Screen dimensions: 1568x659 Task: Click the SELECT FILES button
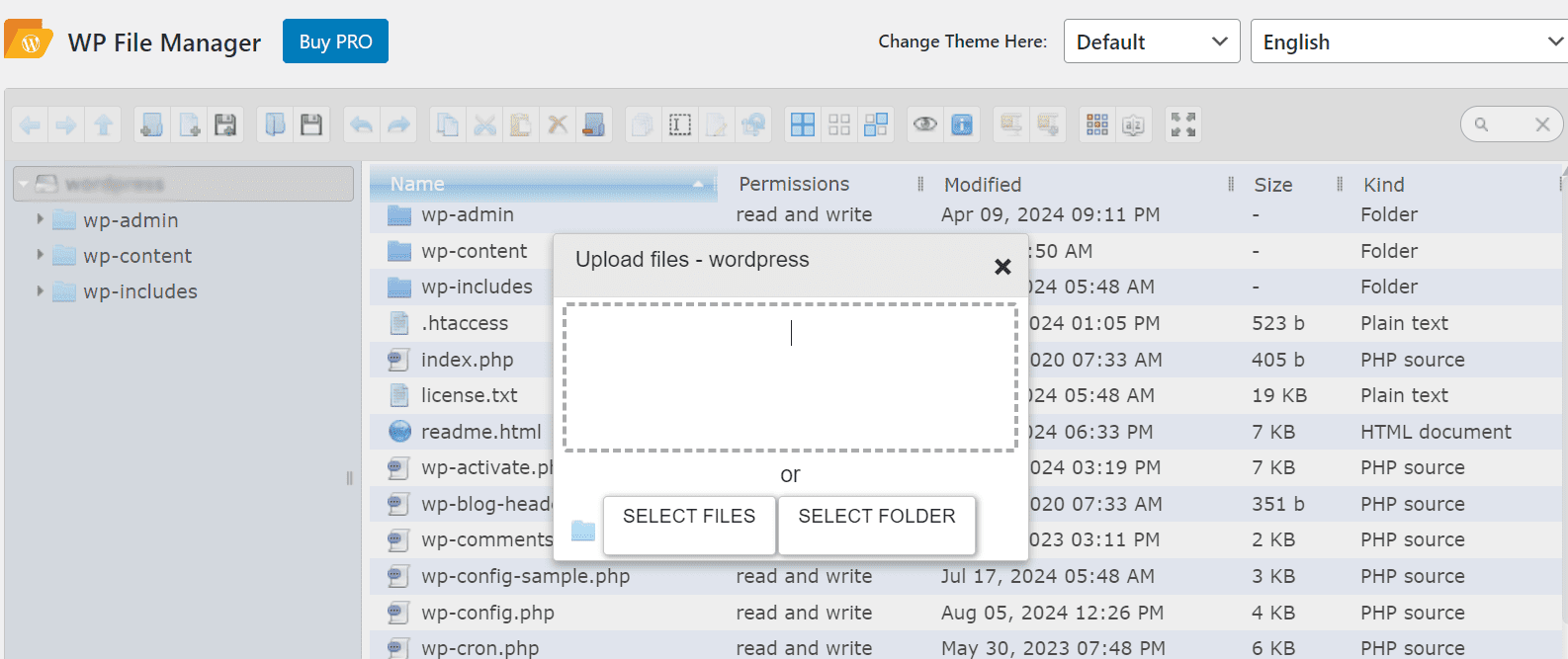click(x=689, y=526)
